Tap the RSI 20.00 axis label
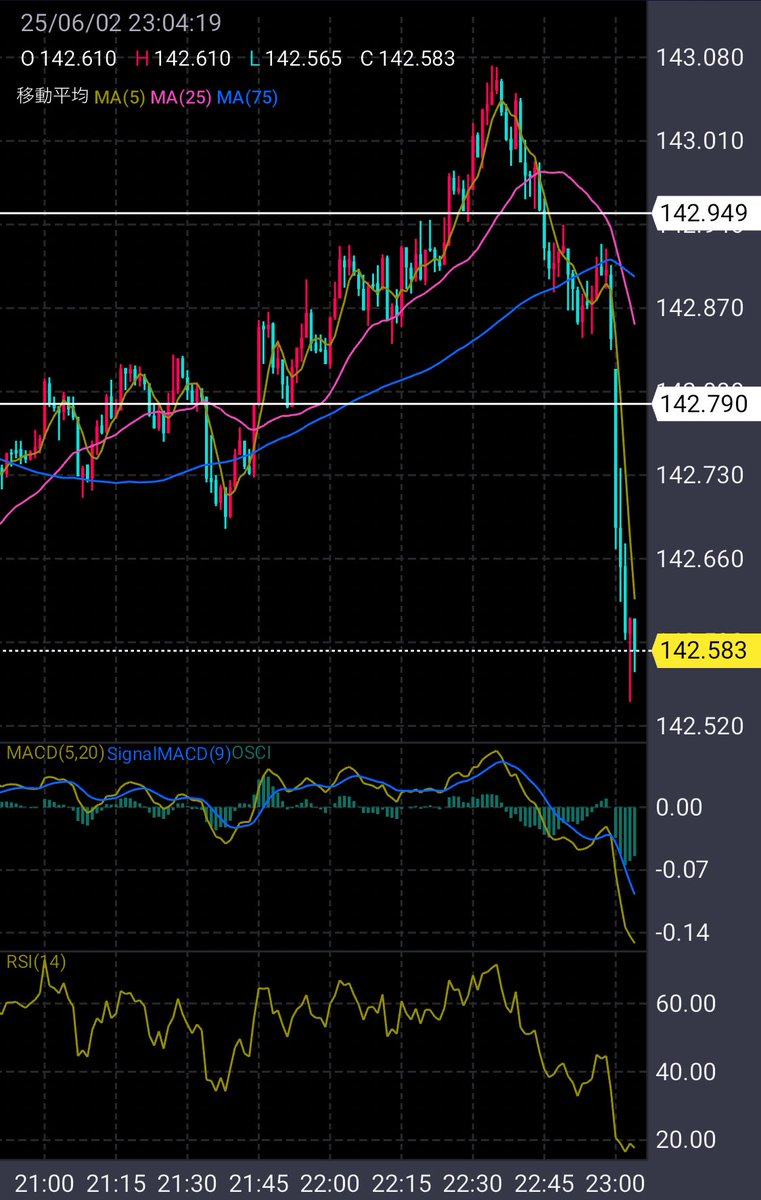The width and height of the screenshot is (761, 1200). [686, 1140]
